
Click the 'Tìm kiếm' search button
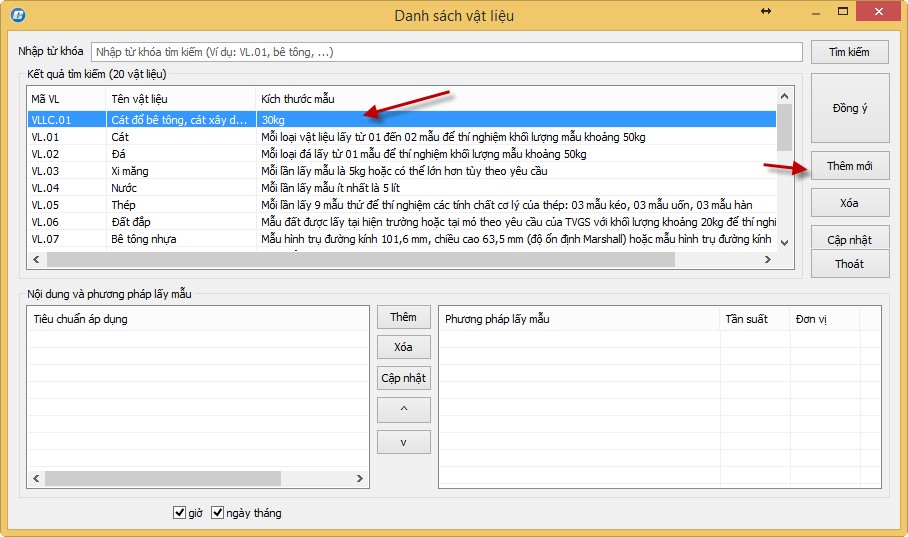pyautogui.click(x=848, y=52)
